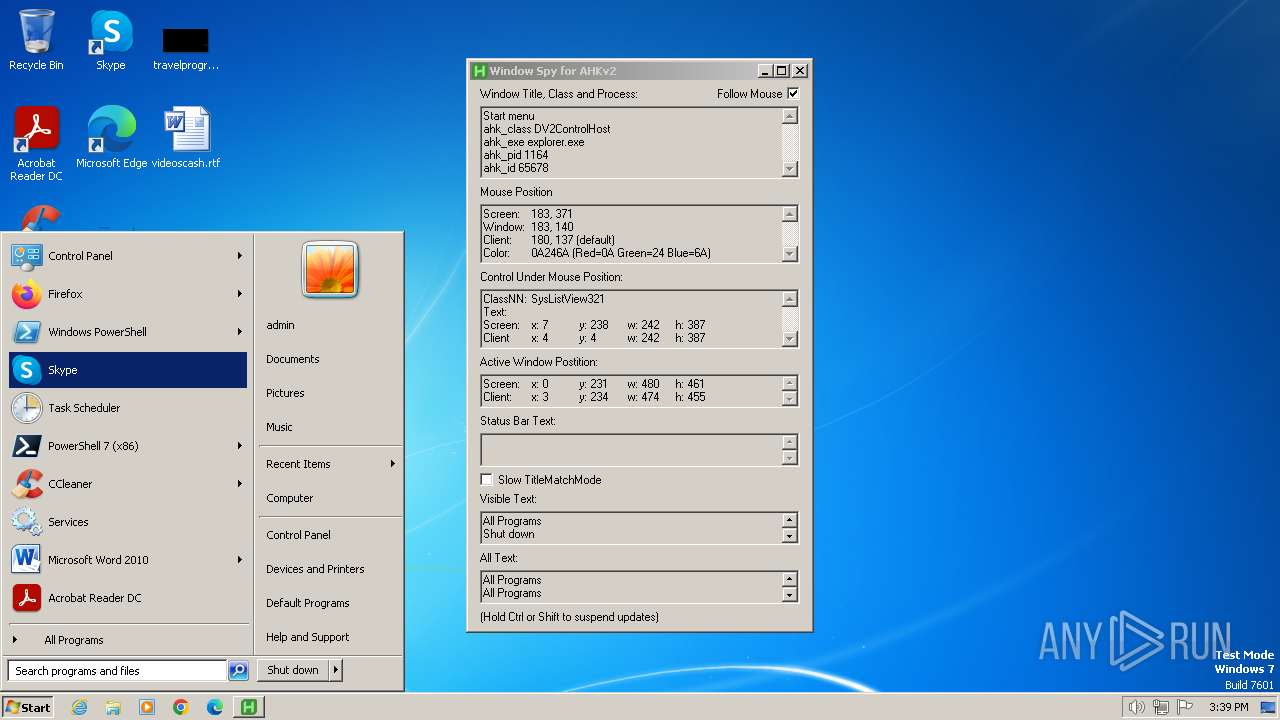This screenshot has height=720, width=1280.
Task: Expand CCleaner submenu arrow
Action: tap(240, 484)
